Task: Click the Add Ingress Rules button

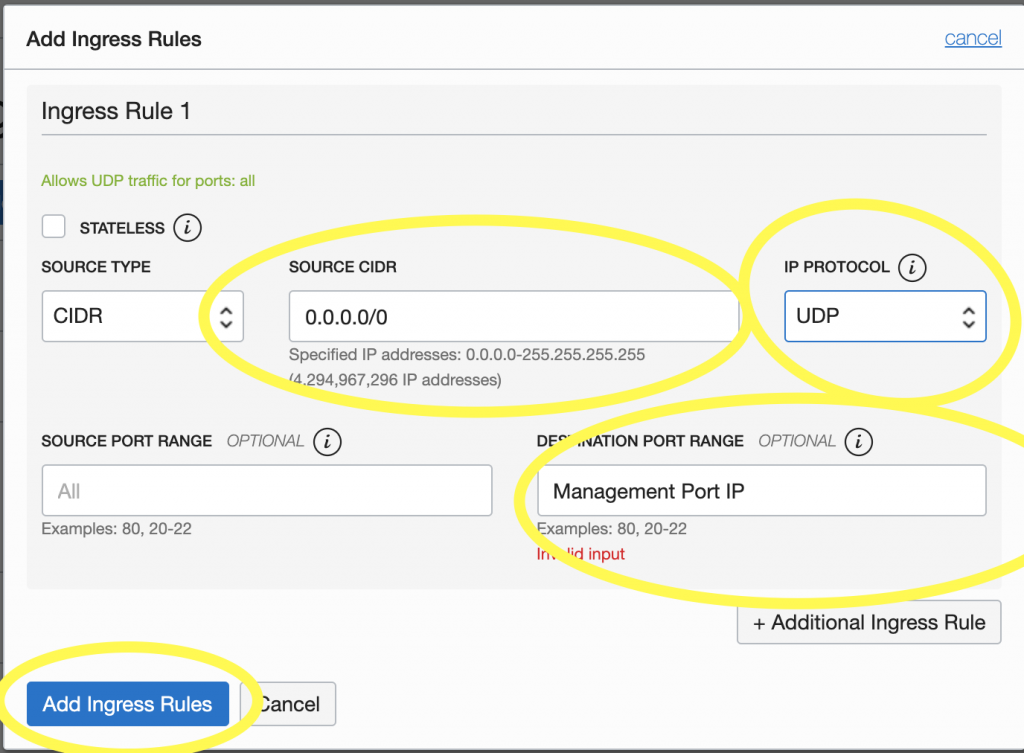Action: click(x=128, y=704)
